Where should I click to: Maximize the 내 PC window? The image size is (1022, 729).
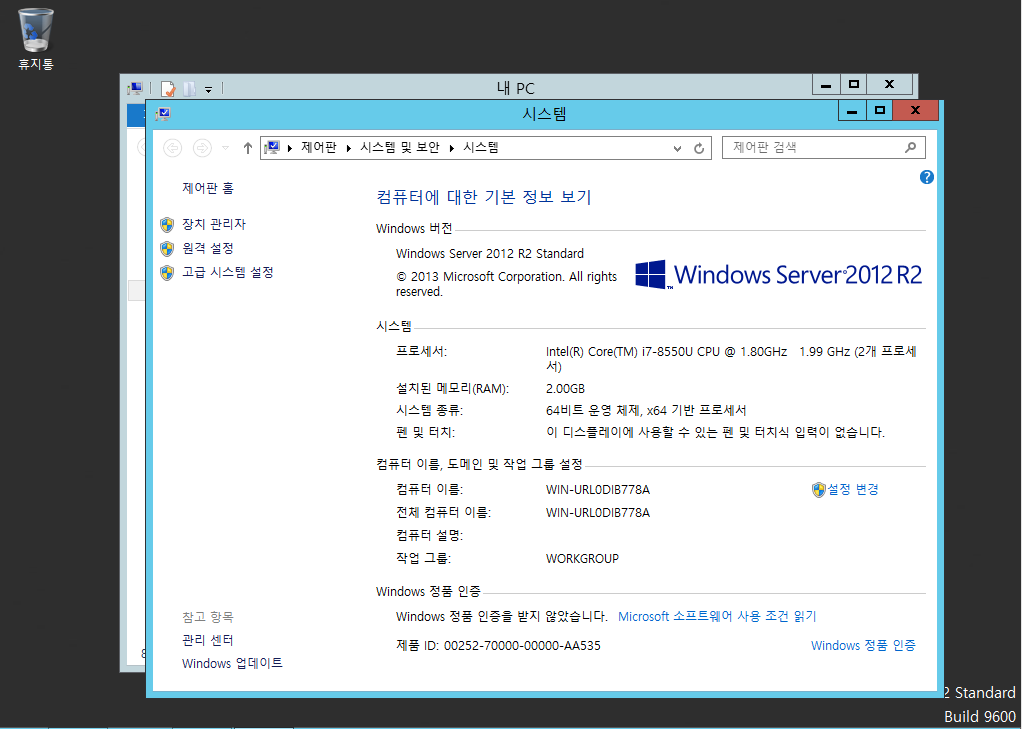coord(854,85)
